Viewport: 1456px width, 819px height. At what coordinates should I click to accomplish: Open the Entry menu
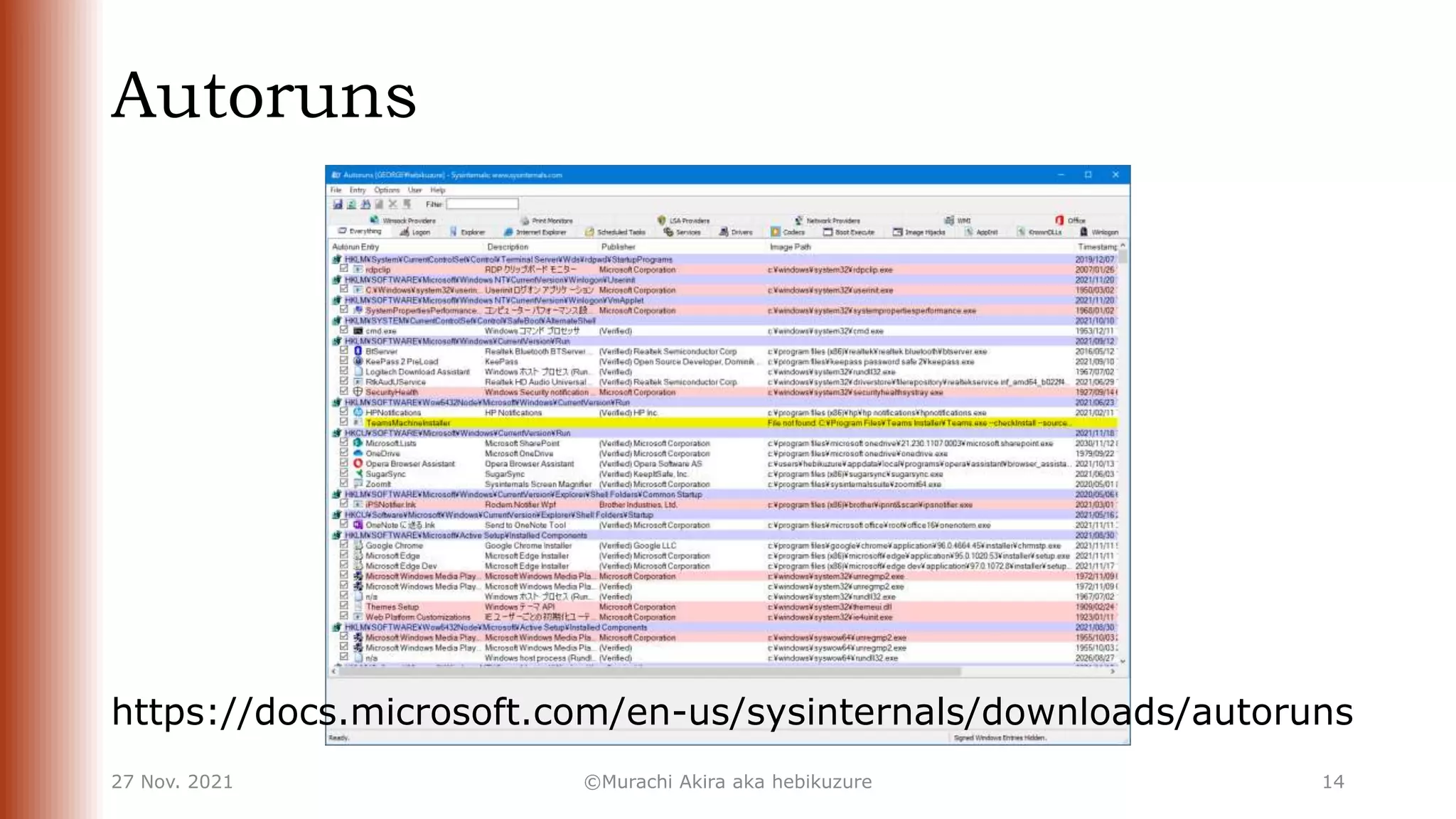tap(358, 190)
